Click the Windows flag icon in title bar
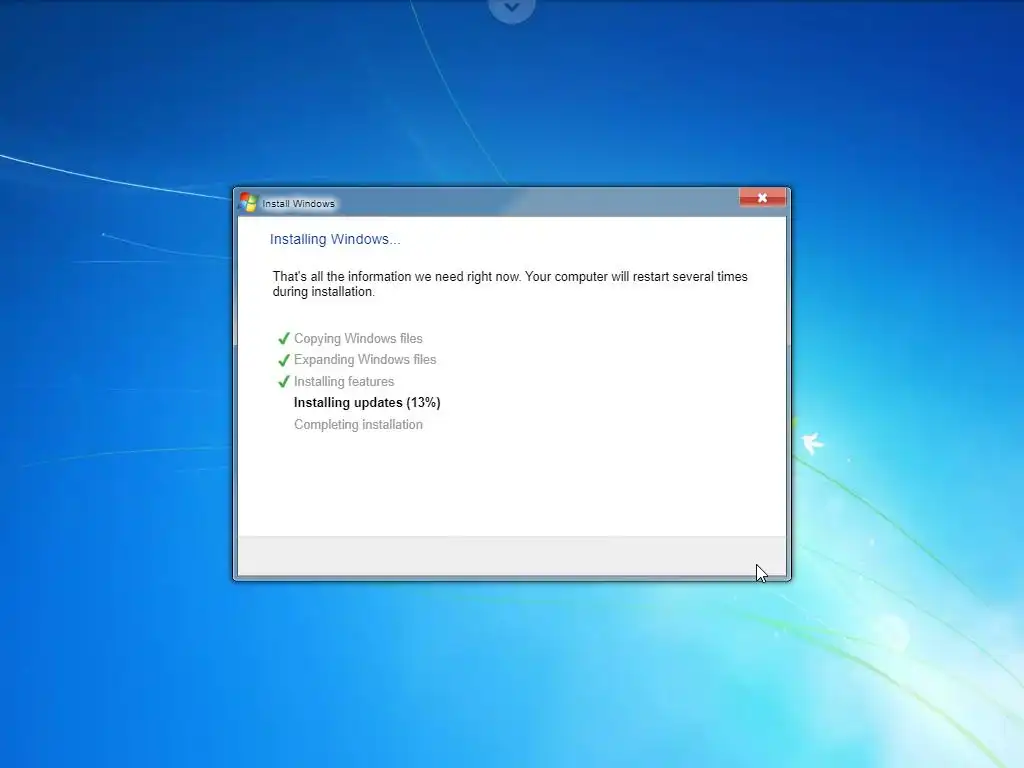 click(248, 202)
